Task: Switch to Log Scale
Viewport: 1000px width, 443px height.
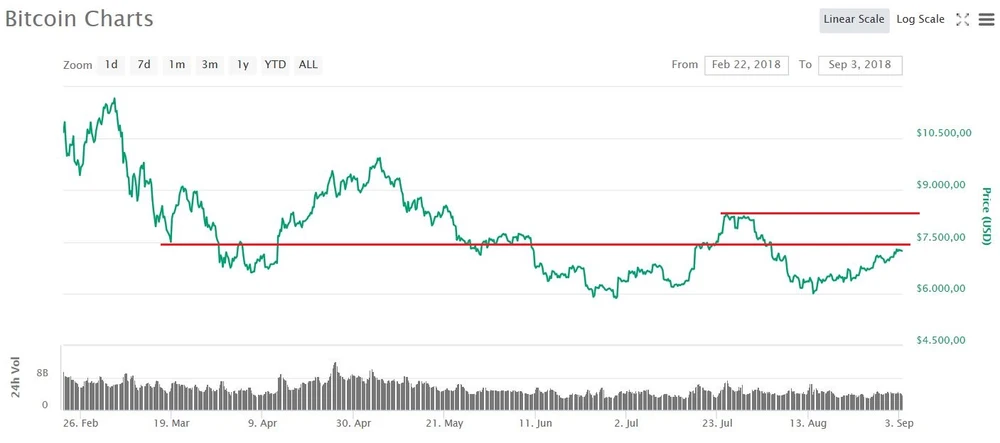Action: pyautogui.click(x=920, y=19)
